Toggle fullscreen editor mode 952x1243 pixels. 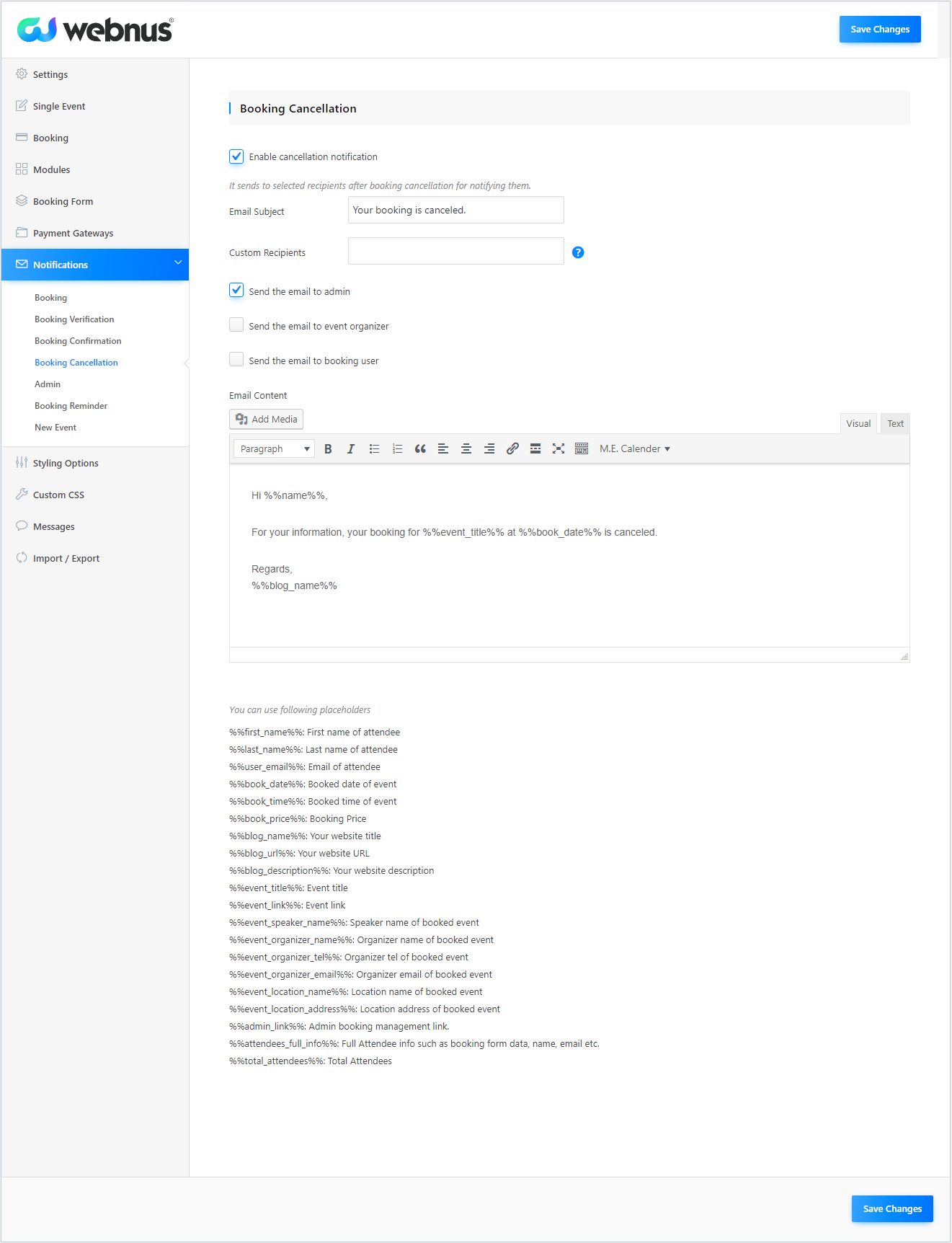pos(559,448)
